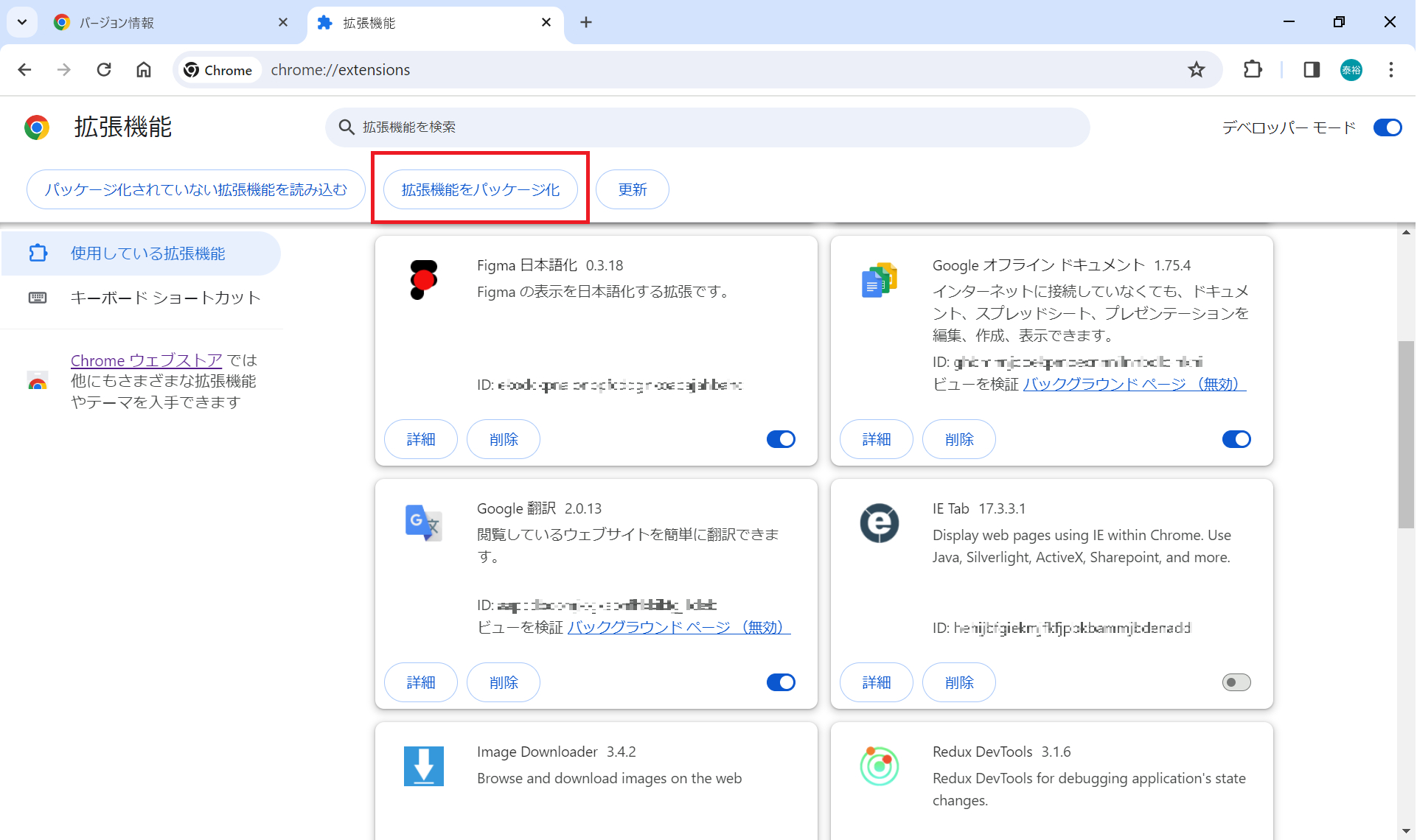Screen dimensions: 1417x840
Task: Click the Google 翻訳 extension icon
Action: coord(424,523)
